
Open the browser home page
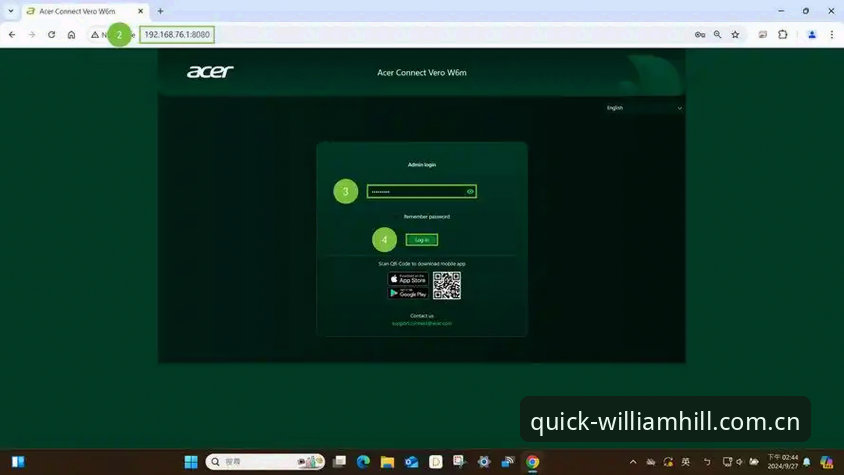point(72,34)
